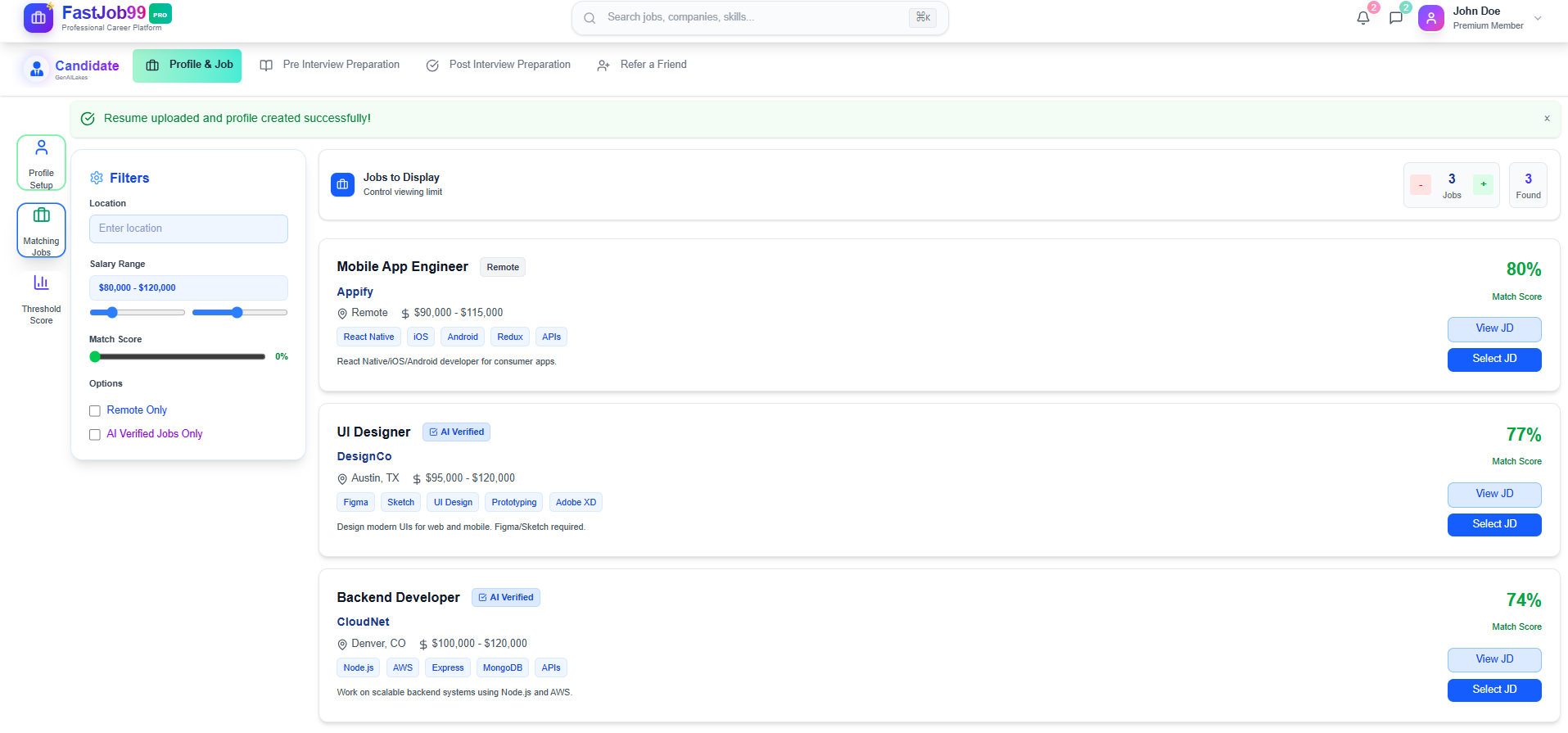Click the John Doe avatar icon
Screen dimensions: 1568x733
(x=1430, y=18)
